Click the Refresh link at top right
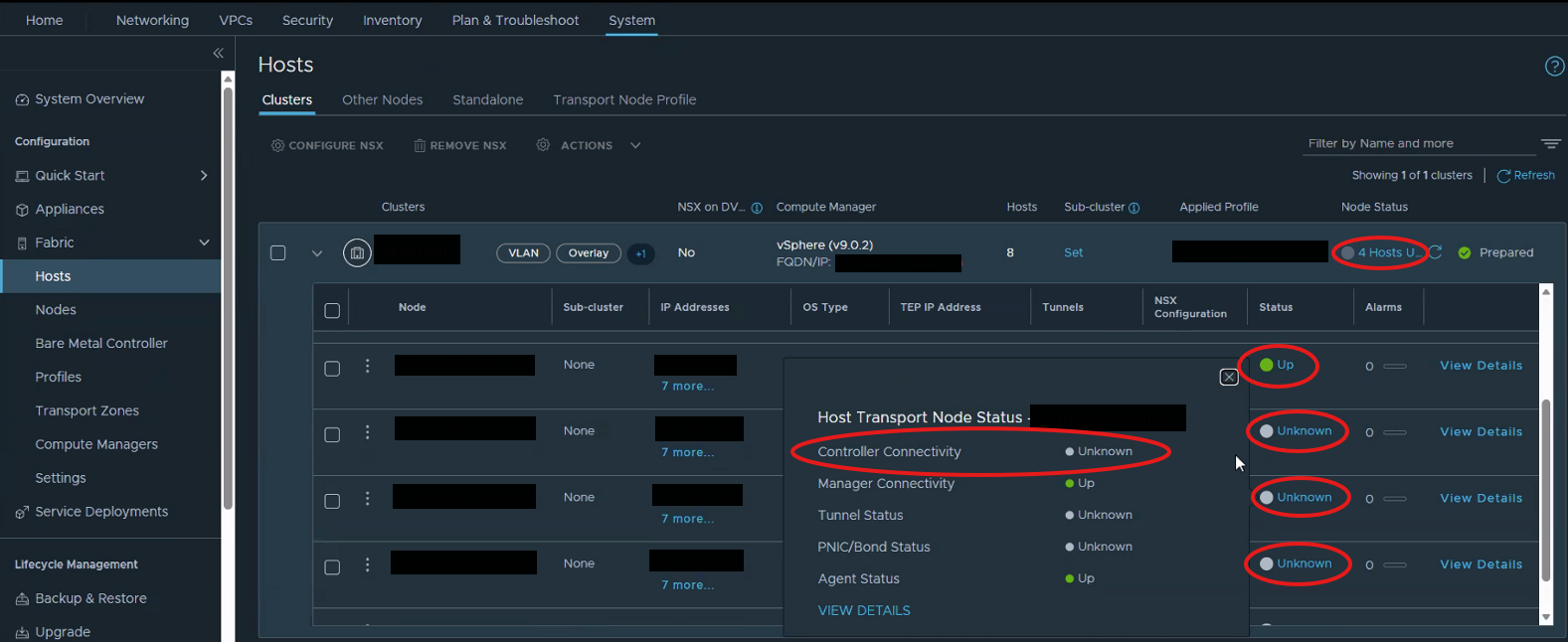The image size is (1568, 642). (1526, 176)
